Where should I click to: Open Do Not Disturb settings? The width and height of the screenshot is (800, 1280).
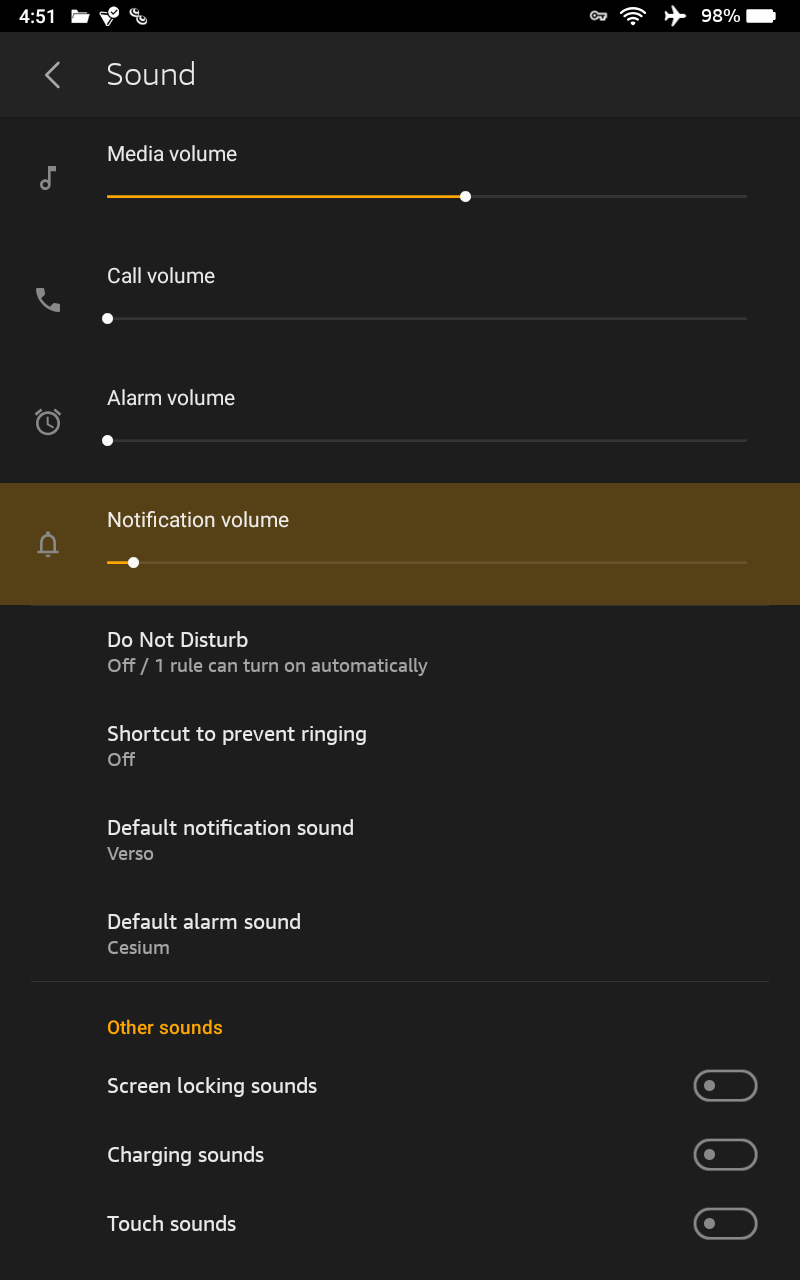pyautogui.click(x=266, y=650)
